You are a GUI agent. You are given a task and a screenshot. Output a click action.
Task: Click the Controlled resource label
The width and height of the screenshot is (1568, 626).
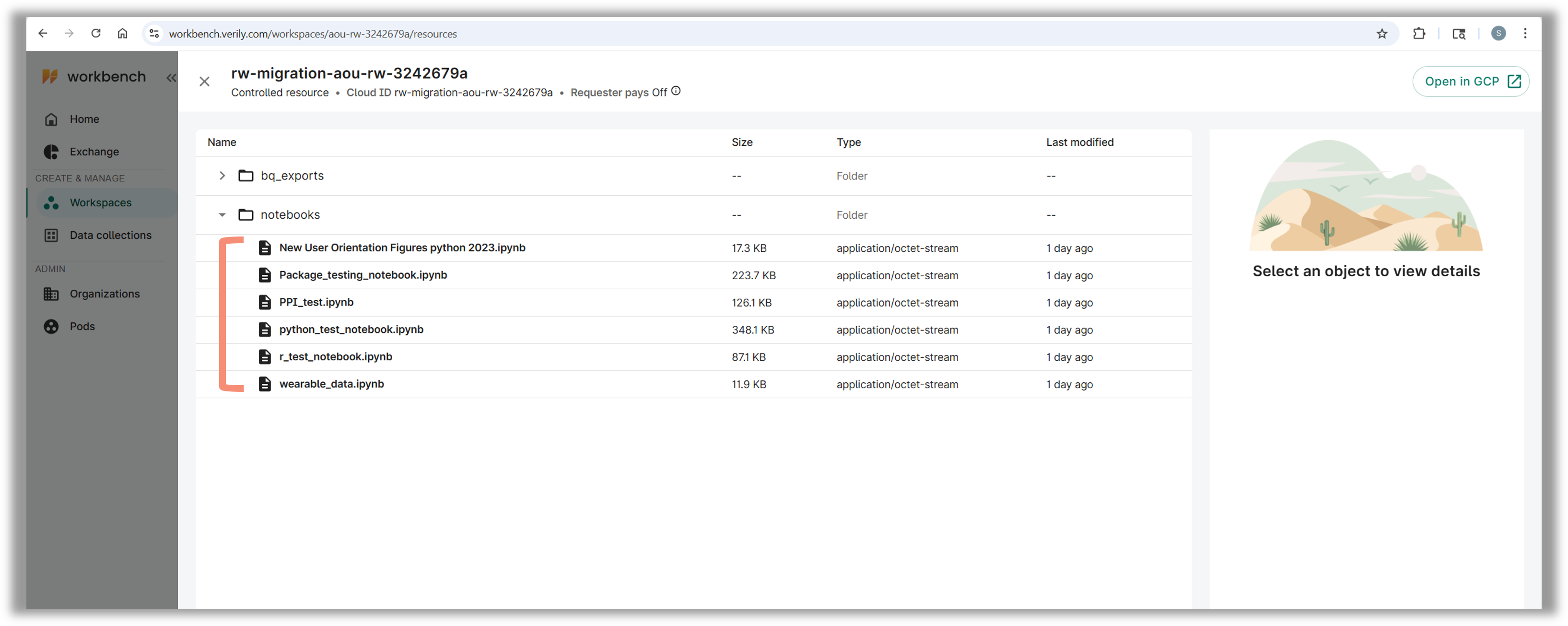coord(280,93)
